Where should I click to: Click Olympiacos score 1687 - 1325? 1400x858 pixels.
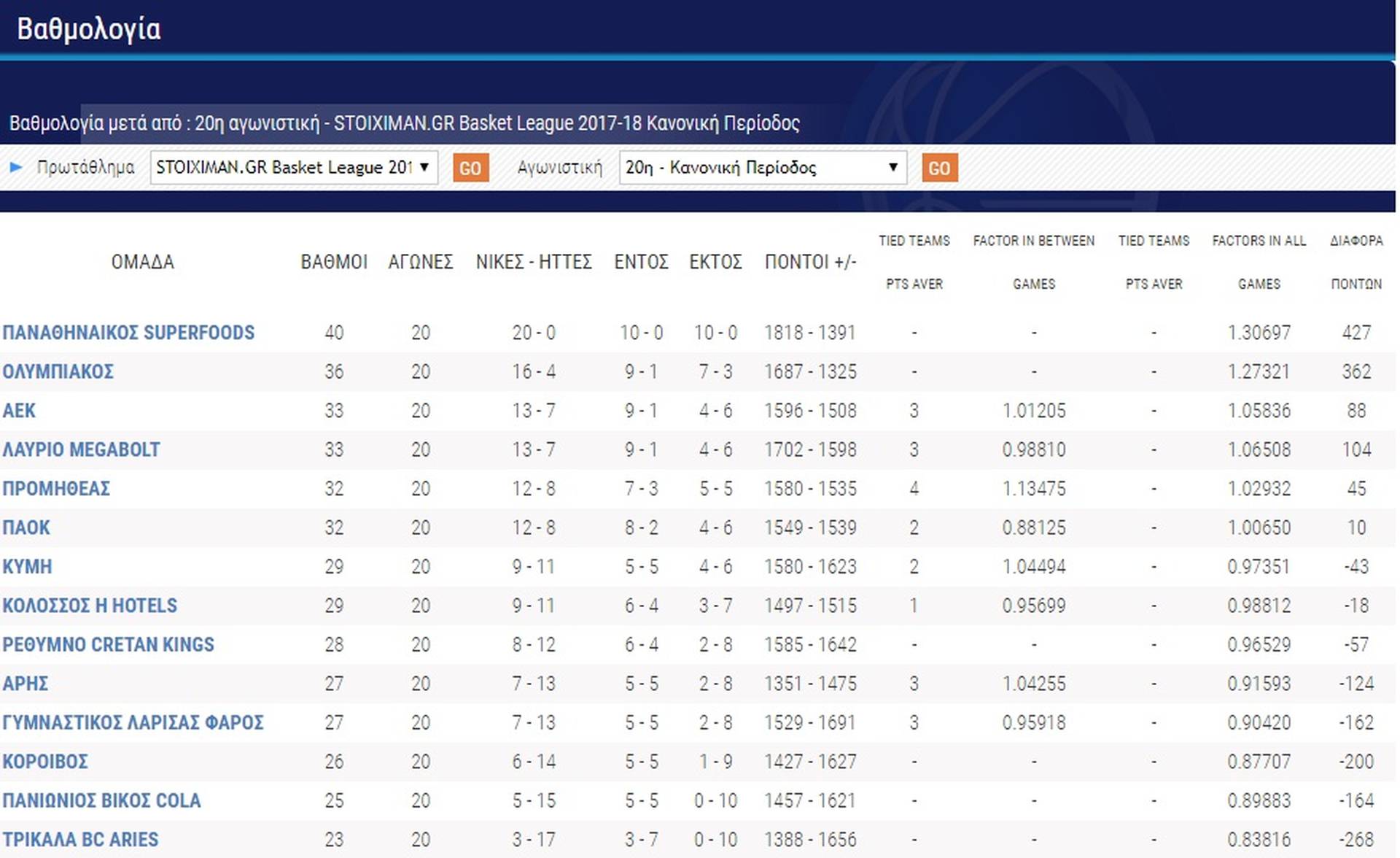pyautogui.click(x=810, y=371)
